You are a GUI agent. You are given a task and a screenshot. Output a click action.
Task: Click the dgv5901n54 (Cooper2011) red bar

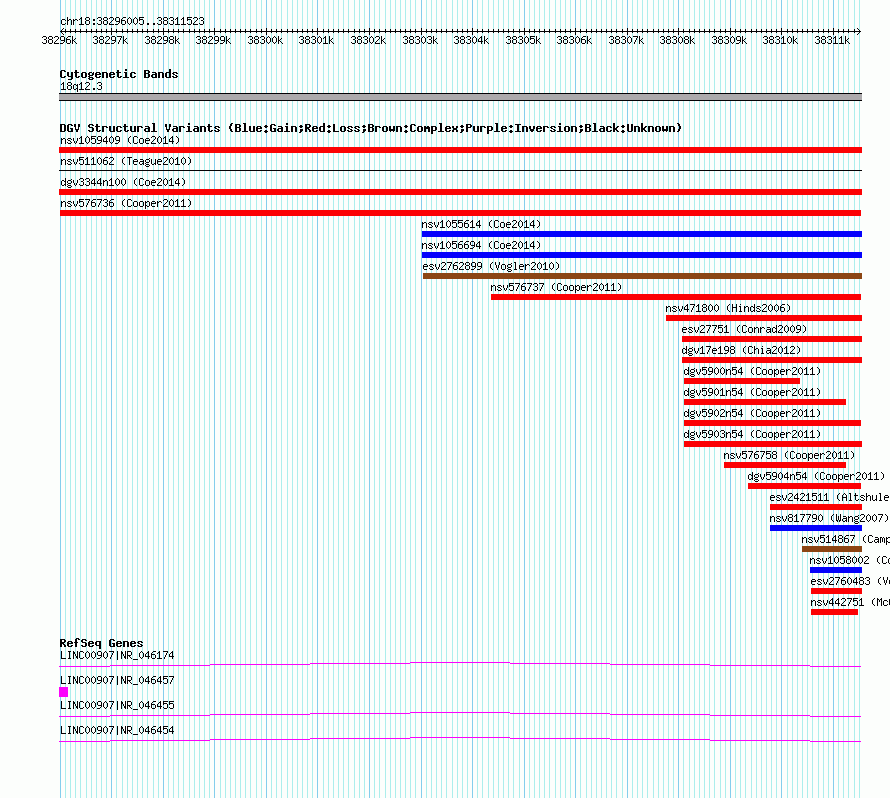click(765, 402)
